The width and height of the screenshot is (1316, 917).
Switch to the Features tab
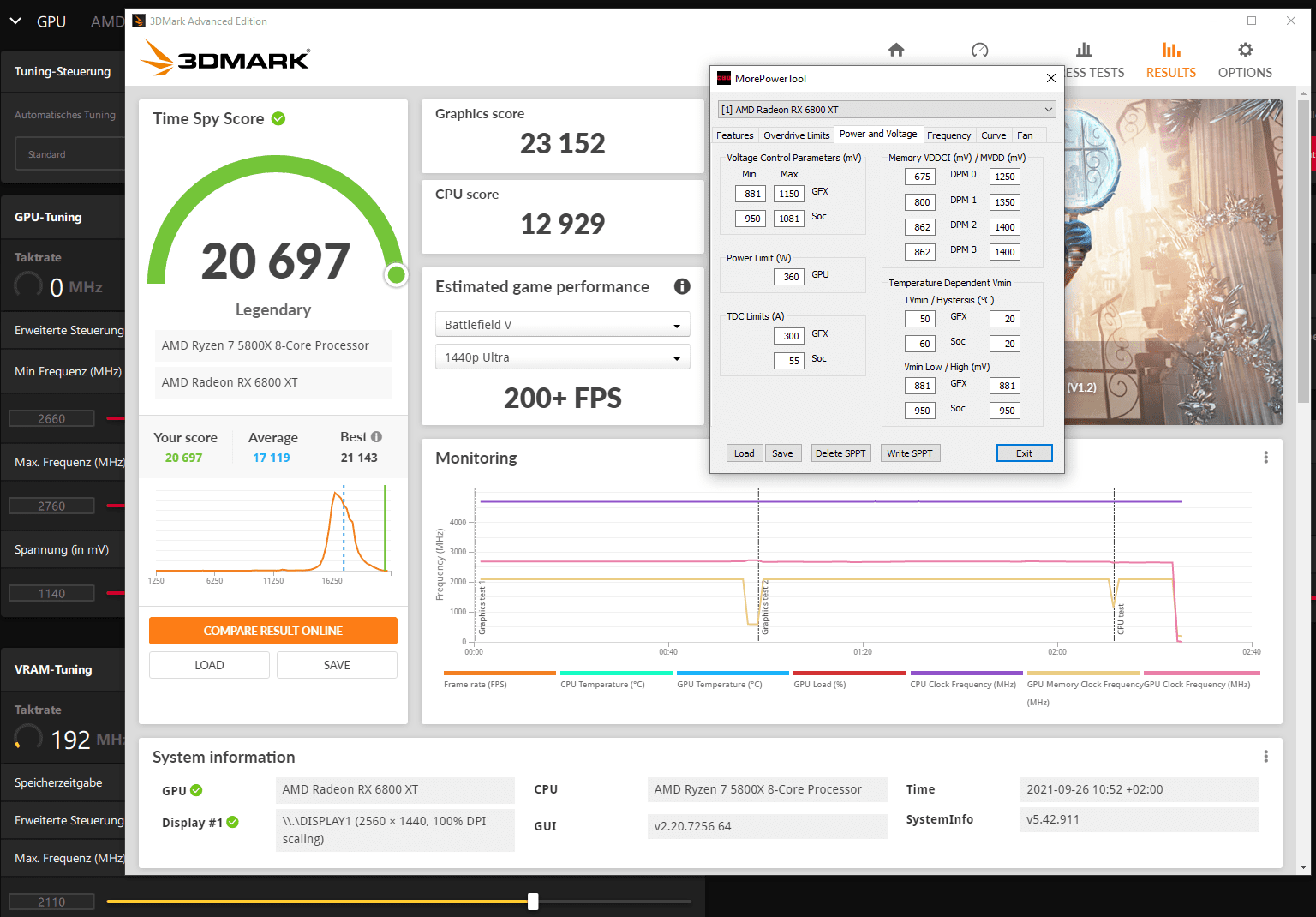pyautogui.click(x=735, y=135)
